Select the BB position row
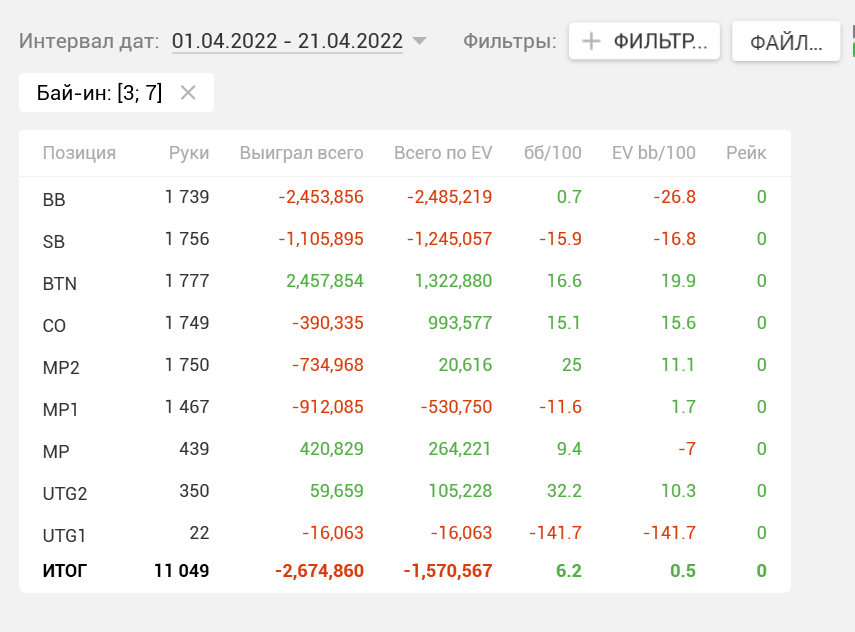 405,197
